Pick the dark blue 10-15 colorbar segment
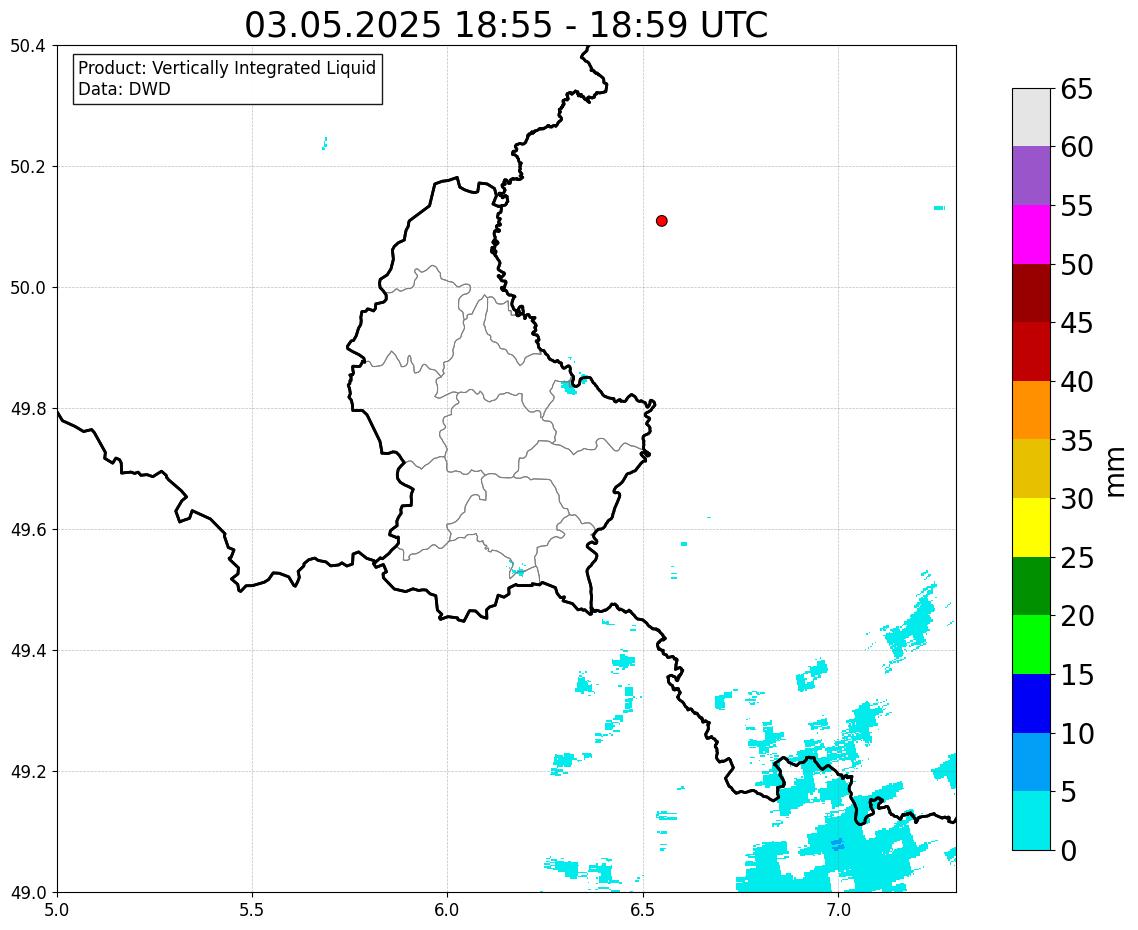1138x930 pixels. 1031,703
